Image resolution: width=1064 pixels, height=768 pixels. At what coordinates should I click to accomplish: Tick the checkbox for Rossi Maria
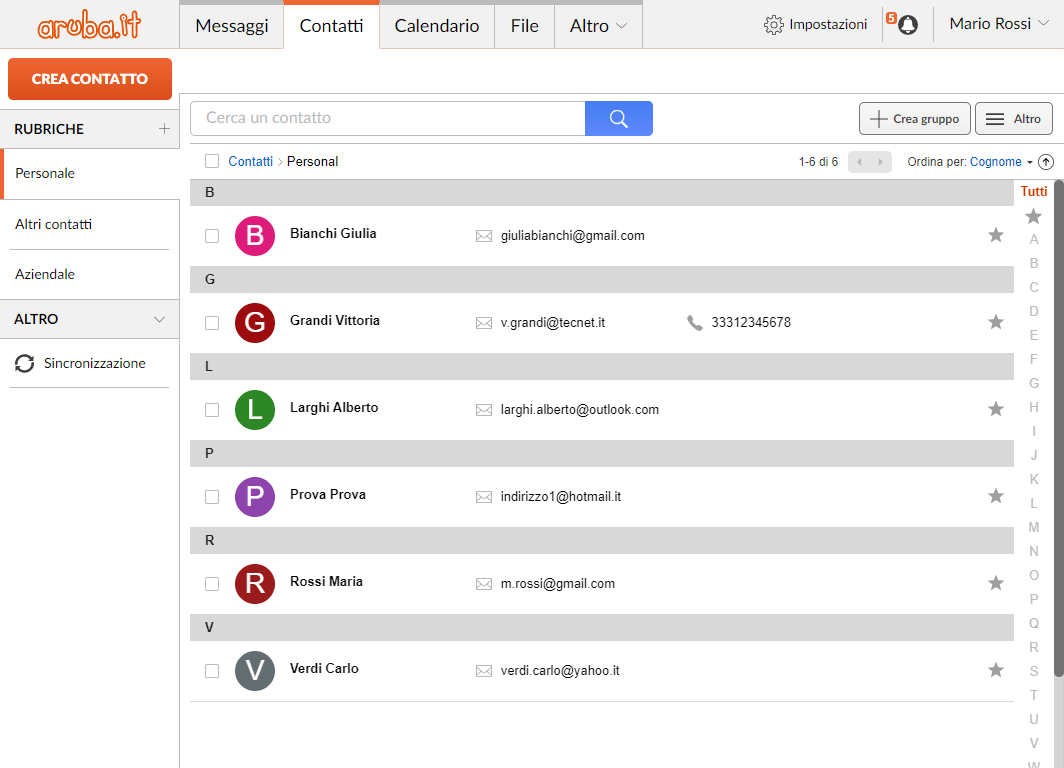click(x=212, y=584)
